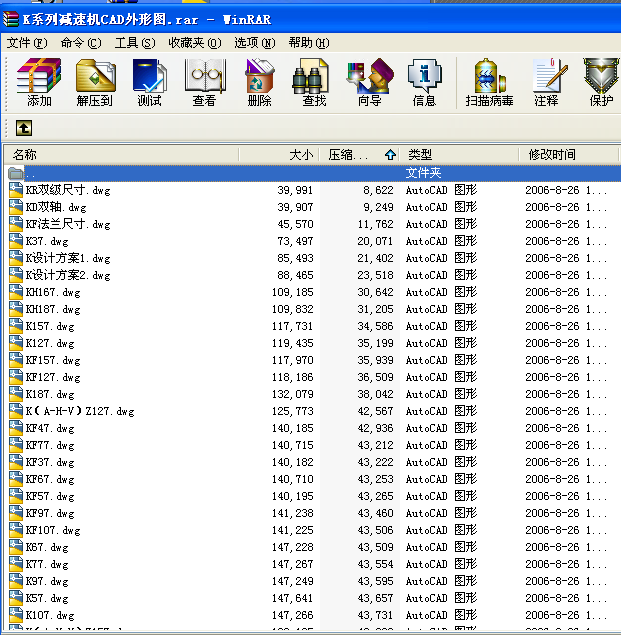Click file icon of K设计方案1.dwg
Image resolution: width=621 pixels, height=635 pixels.
[16, 258]
